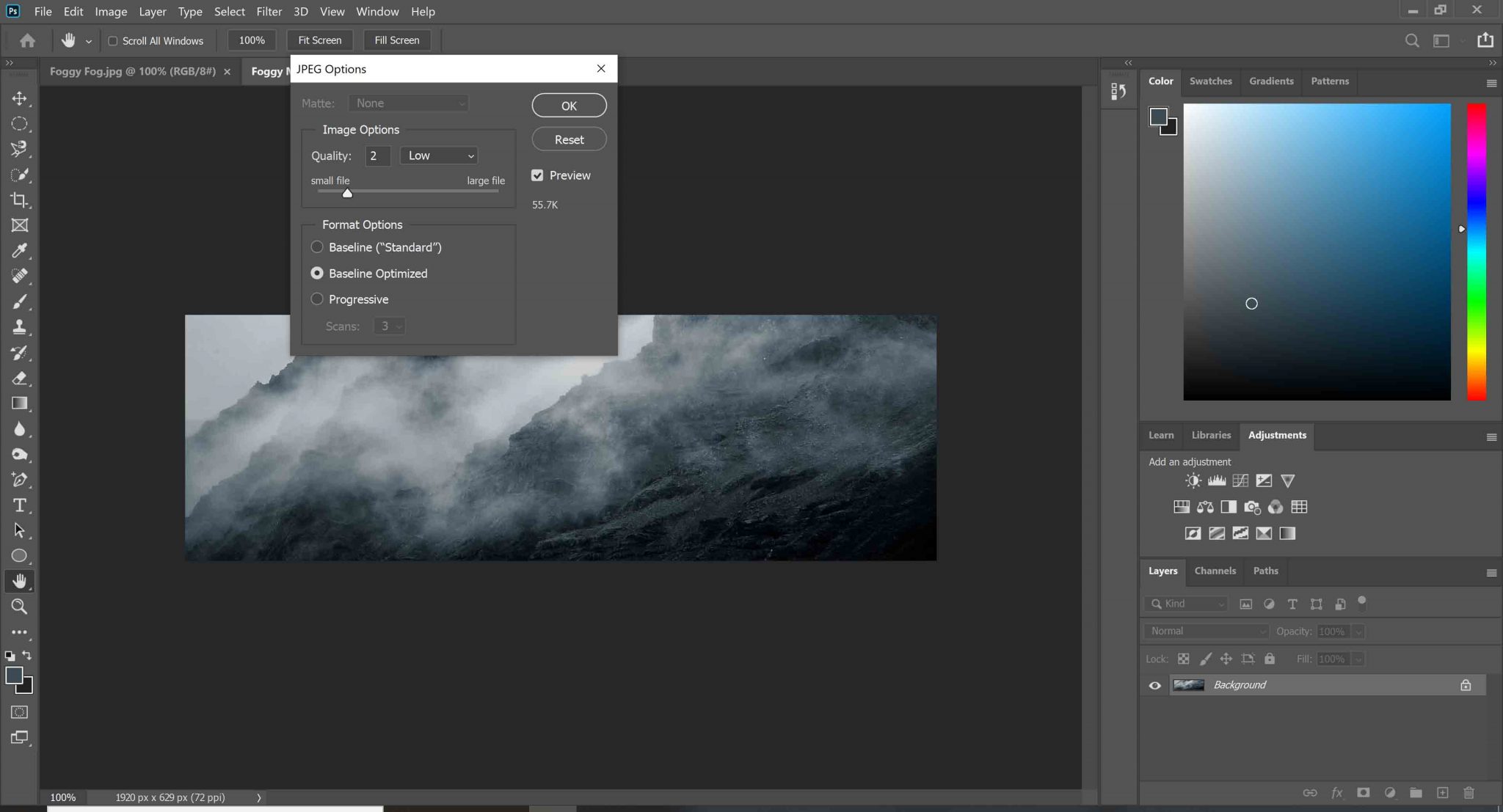Select the Zoom tool
This screenshot has width=1503, height=812.
[x=20, y=607]
